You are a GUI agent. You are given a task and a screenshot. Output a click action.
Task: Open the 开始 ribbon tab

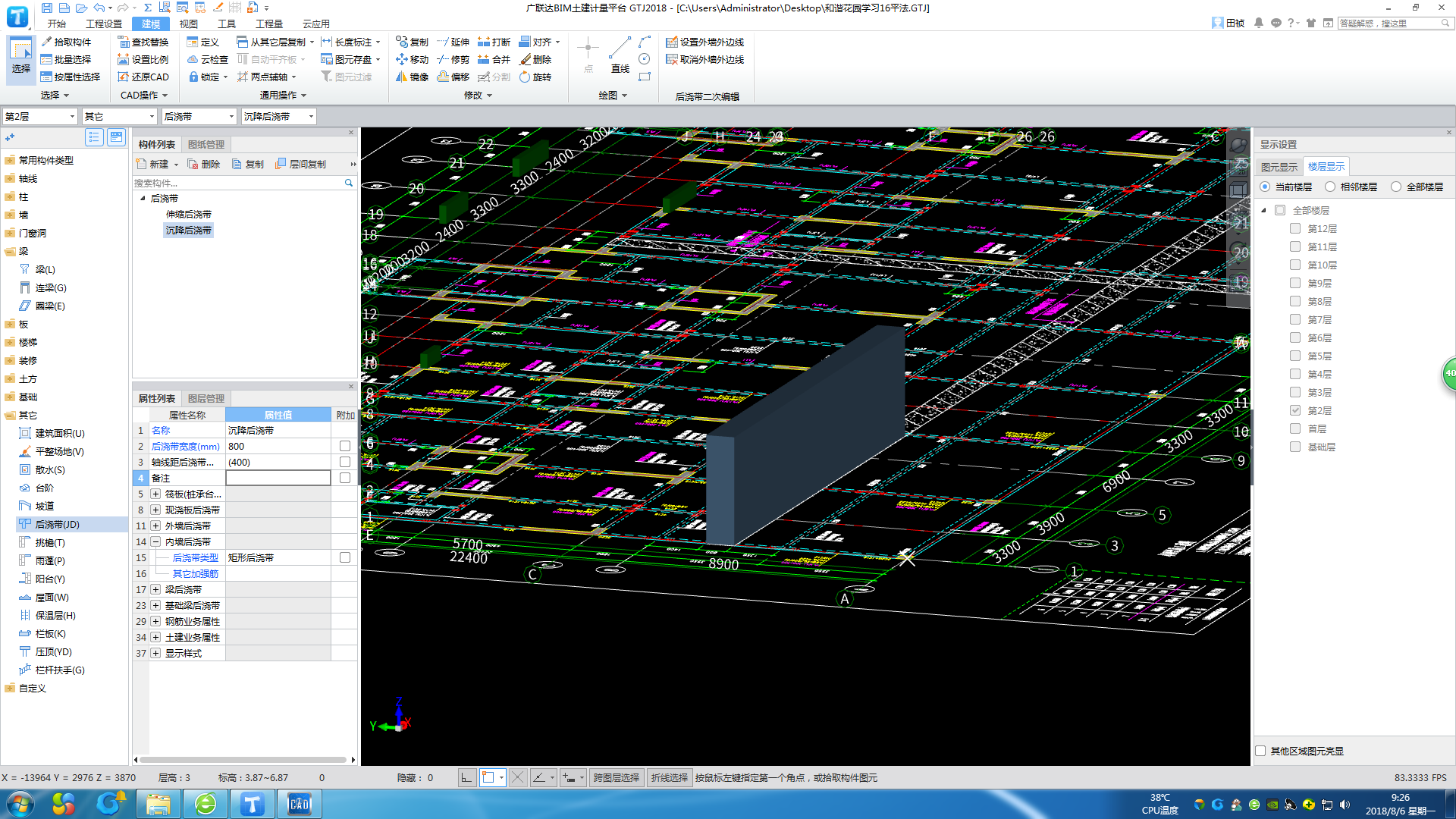(57, 24)
